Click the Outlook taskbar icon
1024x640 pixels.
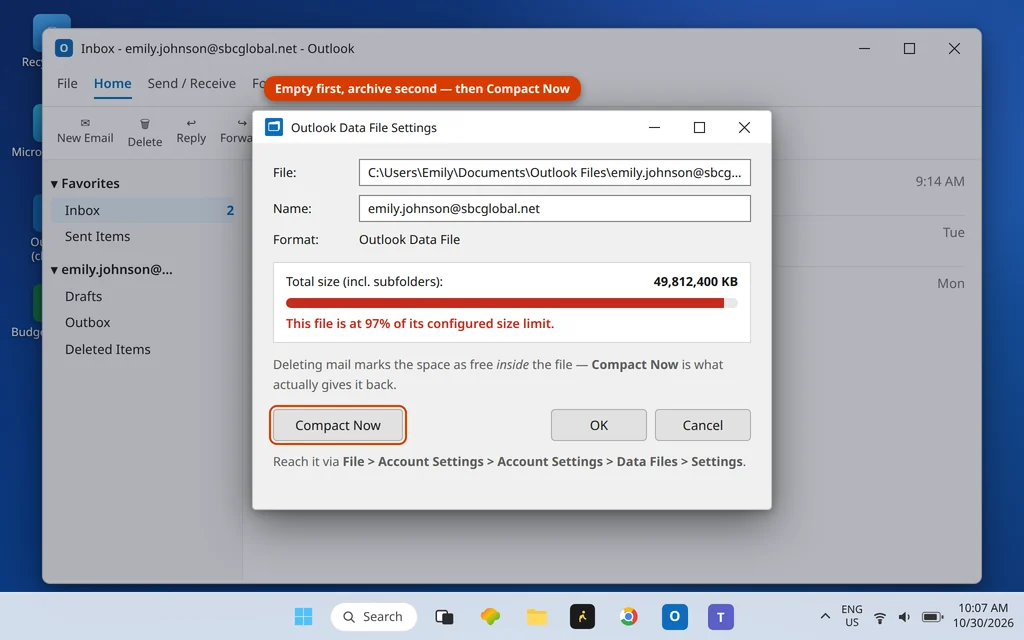point(675,616)
